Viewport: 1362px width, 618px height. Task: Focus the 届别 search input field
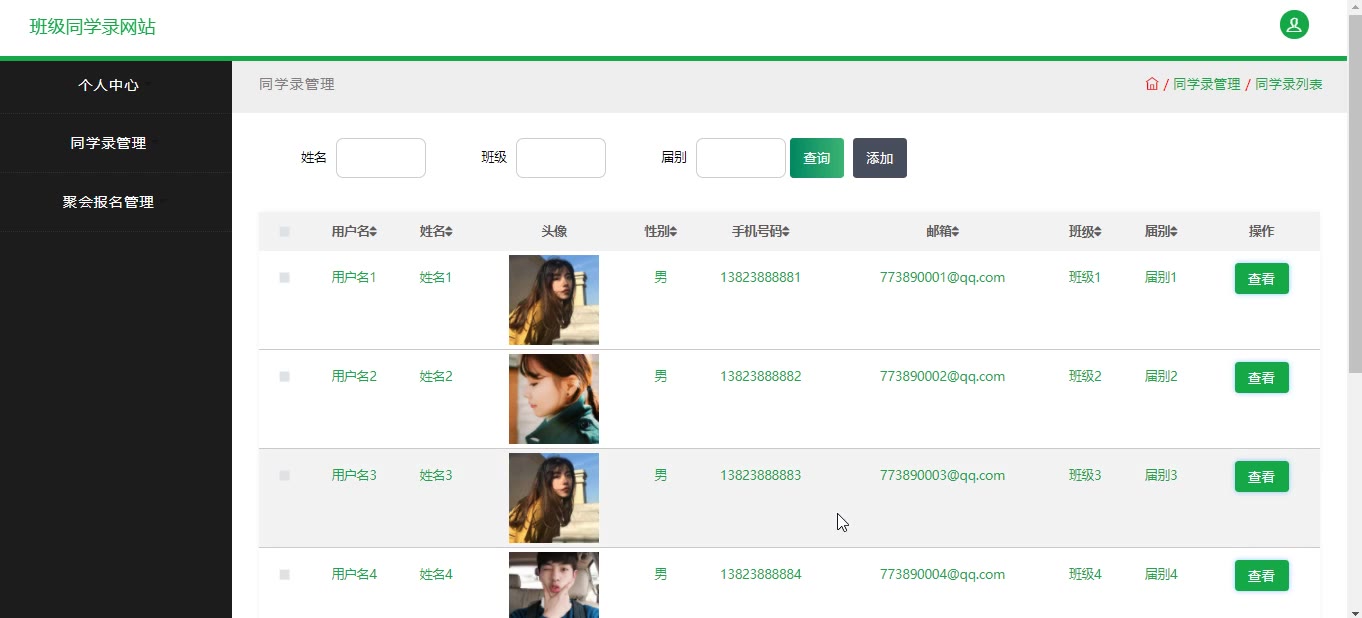pyautogui.click(x=741, y=158)
